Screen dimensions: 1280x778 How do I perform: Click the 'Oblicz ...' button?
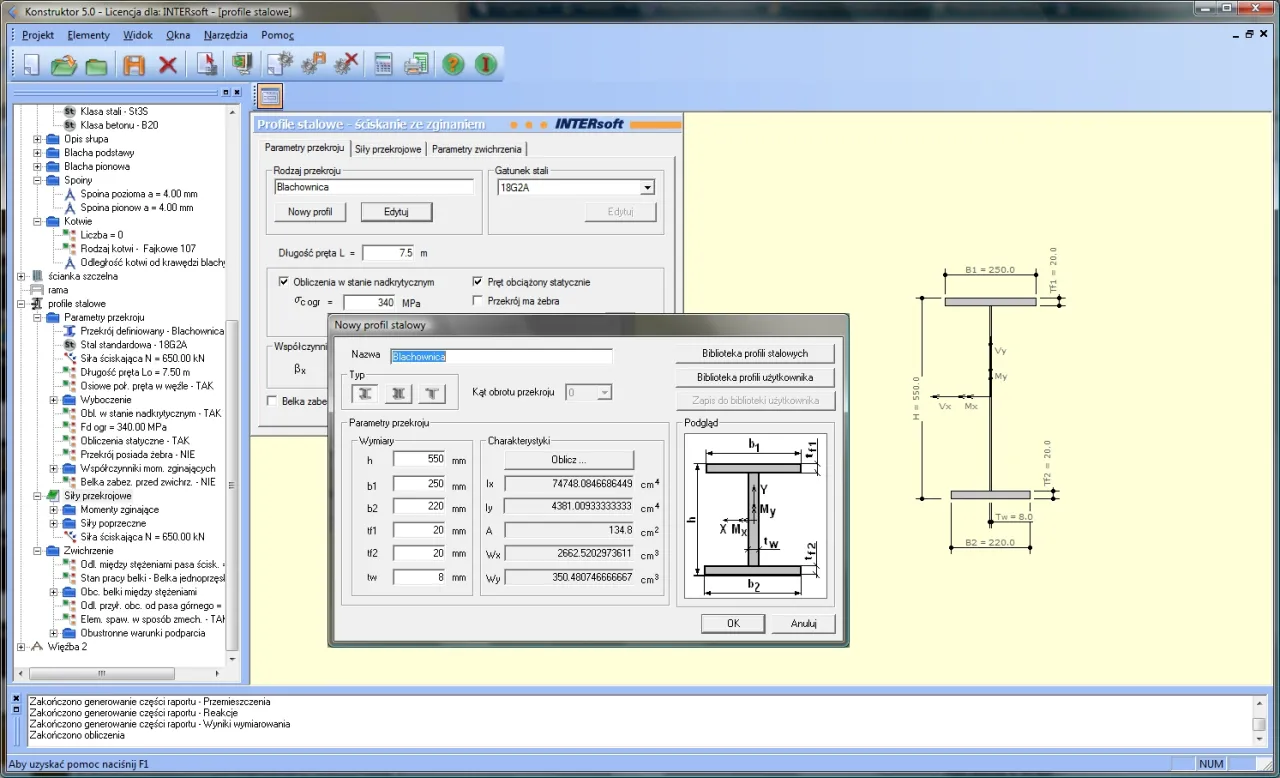coord(568,460)
